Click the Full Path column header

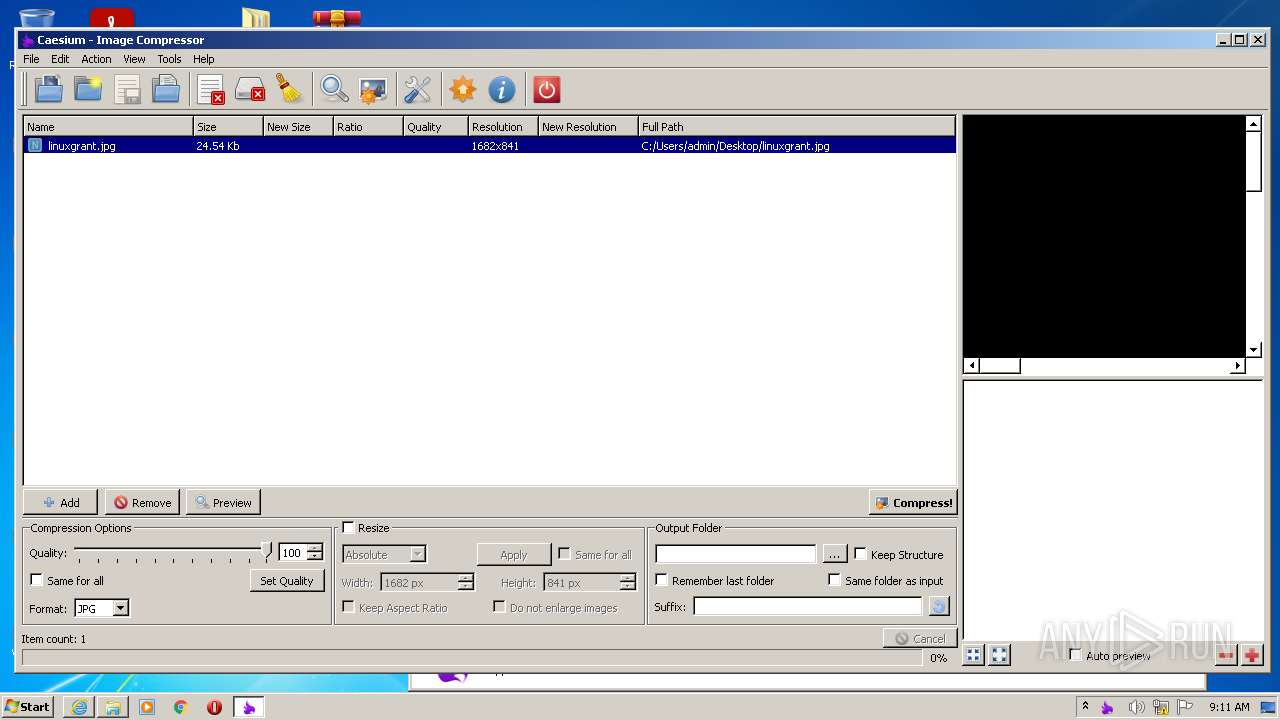coord(796,127)
